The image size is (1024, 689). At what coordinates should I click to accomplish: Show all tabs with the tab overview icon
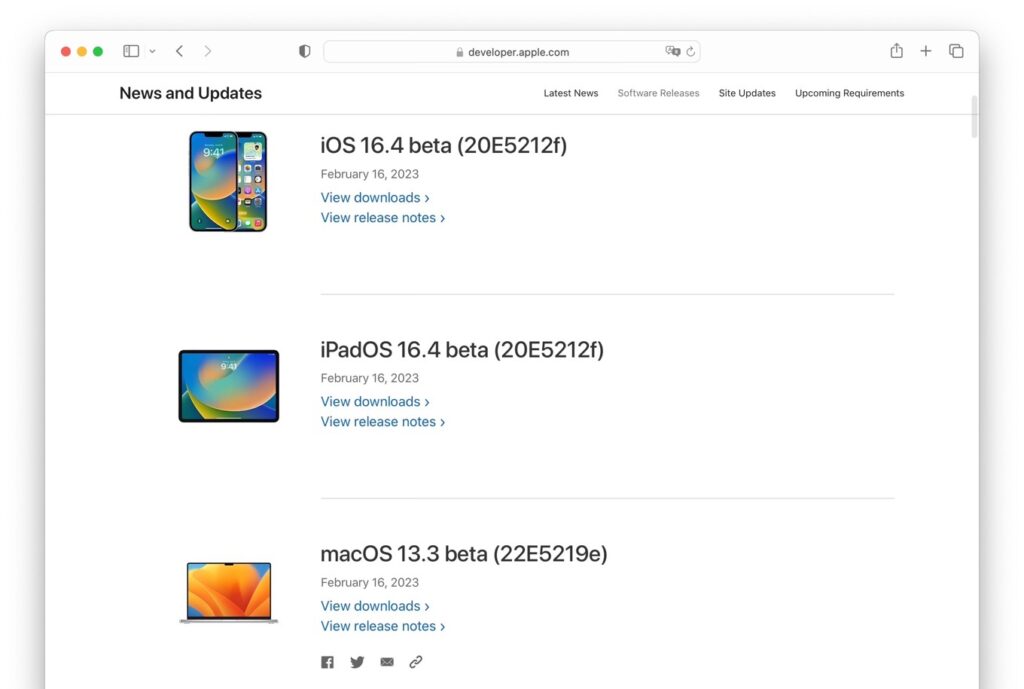click(x=956, y=50)
